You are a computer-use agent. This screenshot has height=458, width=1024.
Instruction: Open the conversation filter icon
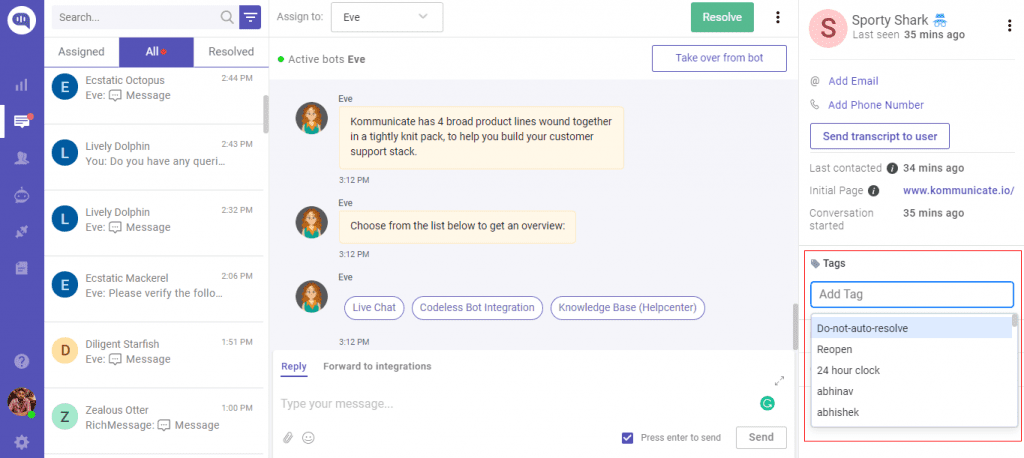[250, 18]
